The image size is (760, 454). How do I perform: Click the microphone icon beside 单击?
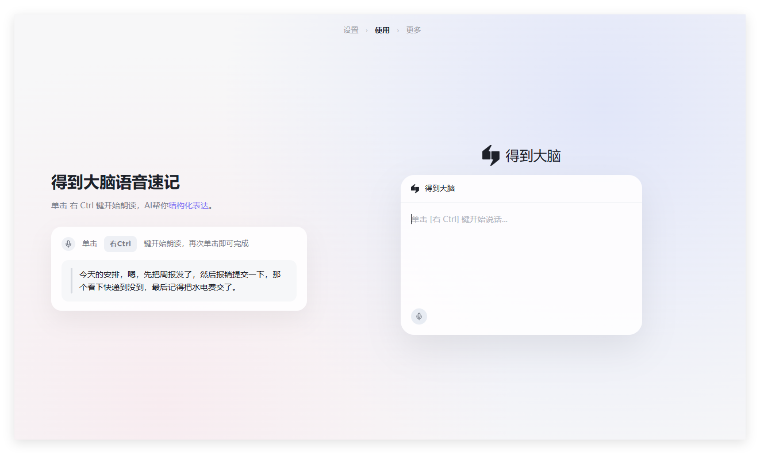pos(68,244)
